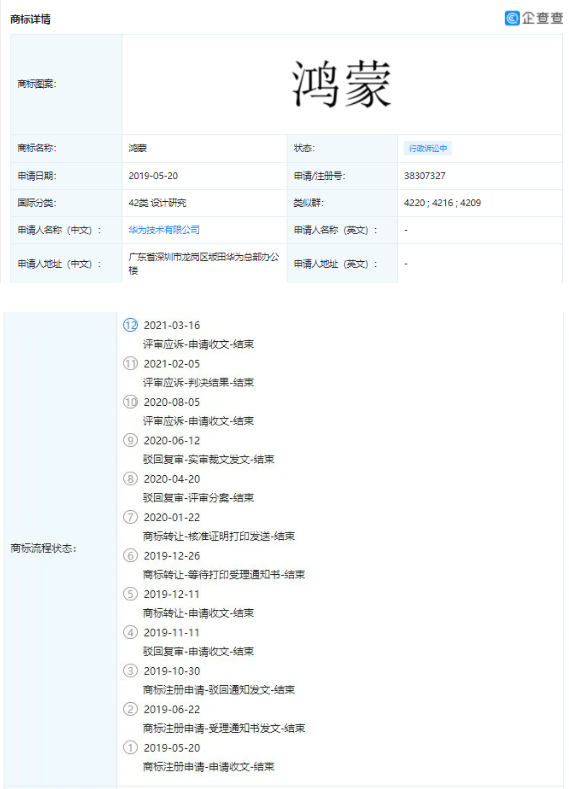Screen dimensions: 569x789
Task: Click registration number 38307327
Action: pos(425,176)
